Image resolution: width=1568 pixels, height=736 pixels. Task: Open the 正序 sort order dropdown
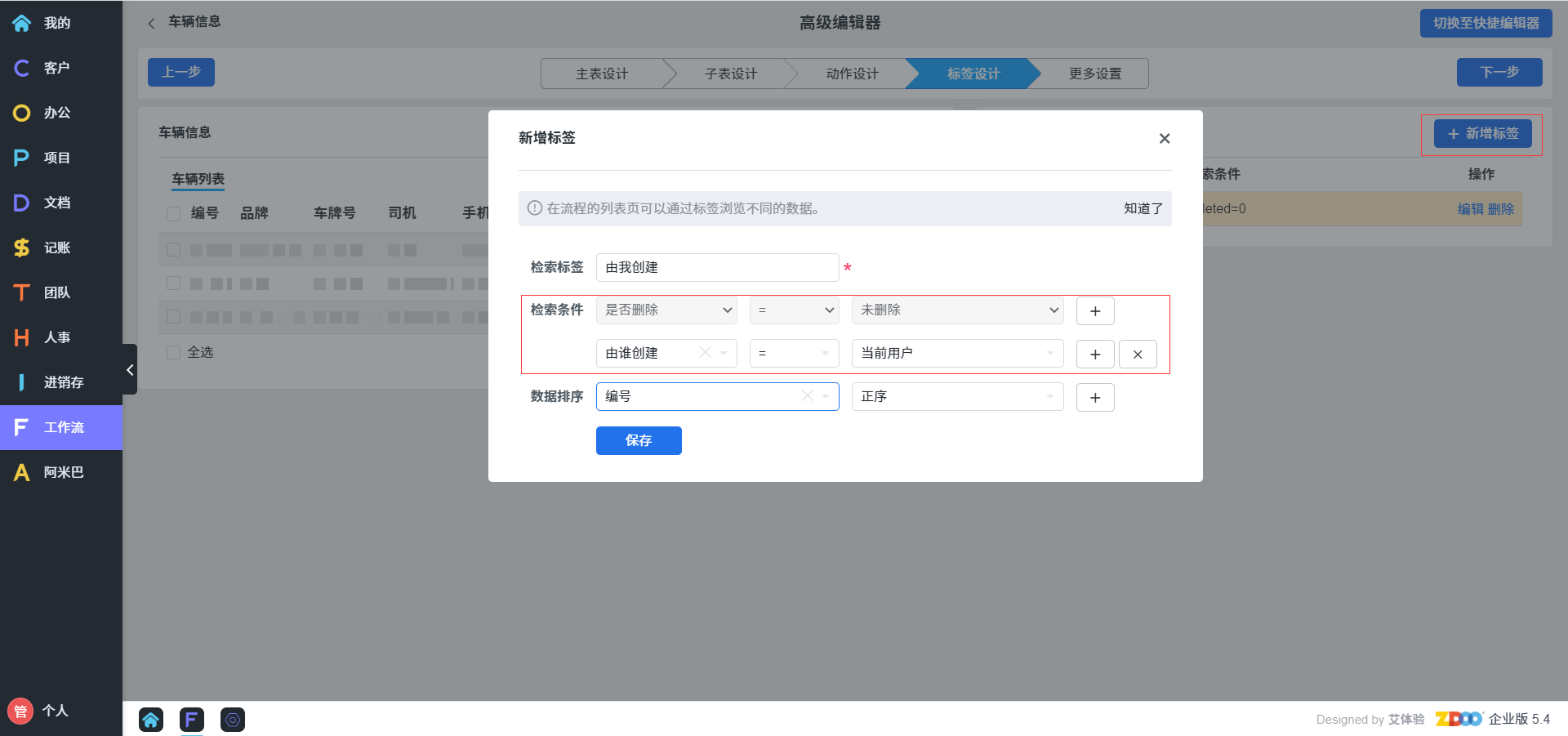point(957,397)
